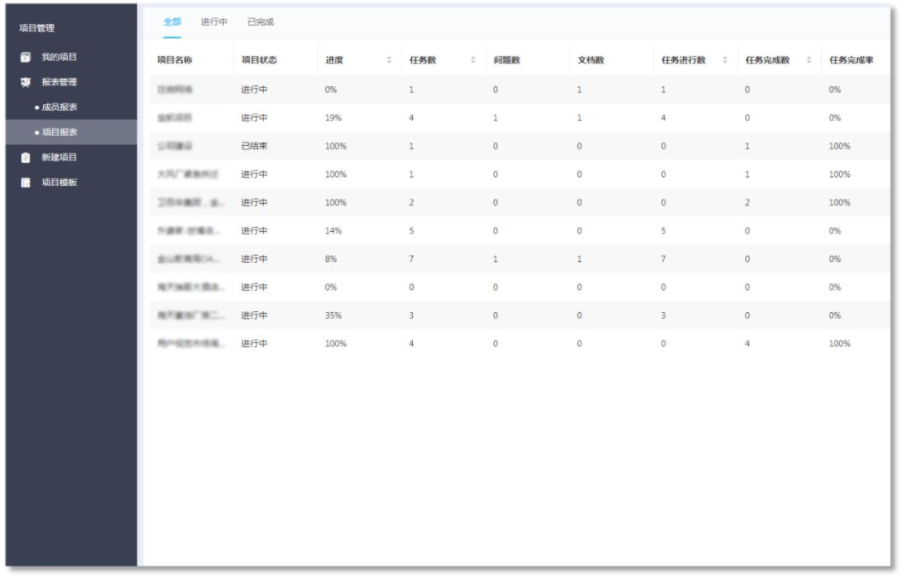This screenshot has width=905, height=584.
Task: Click the 任务完成率 column header
Action: 851,60
